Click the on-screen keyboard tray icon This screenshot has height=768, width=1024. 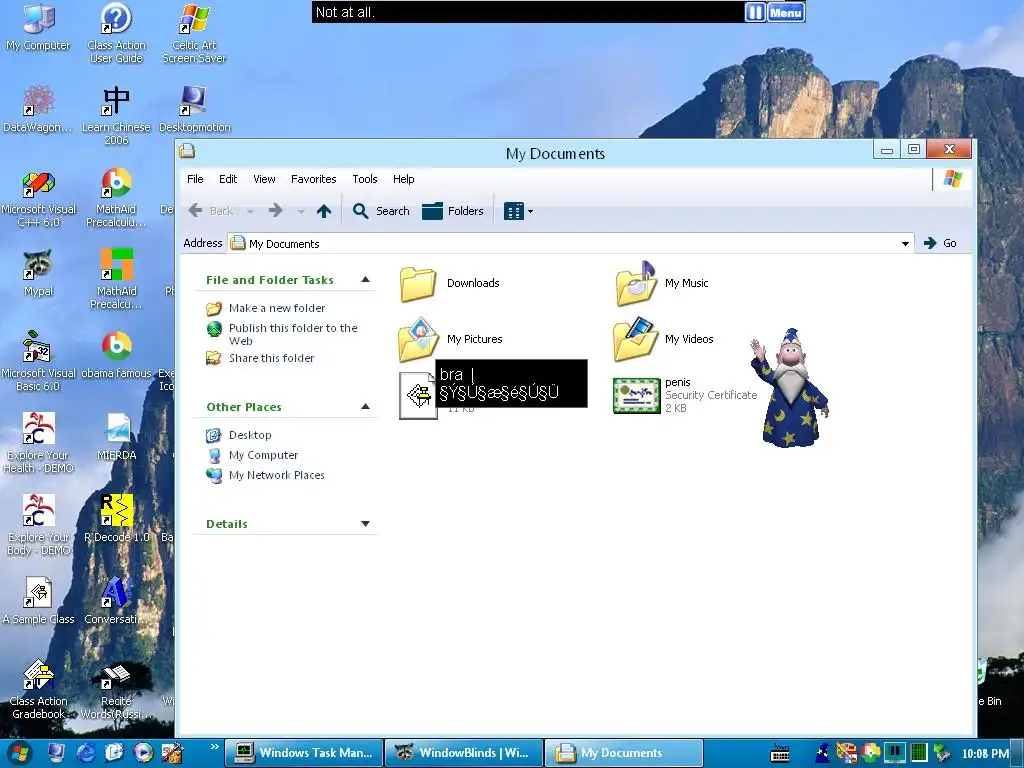(x=780, y=754)
